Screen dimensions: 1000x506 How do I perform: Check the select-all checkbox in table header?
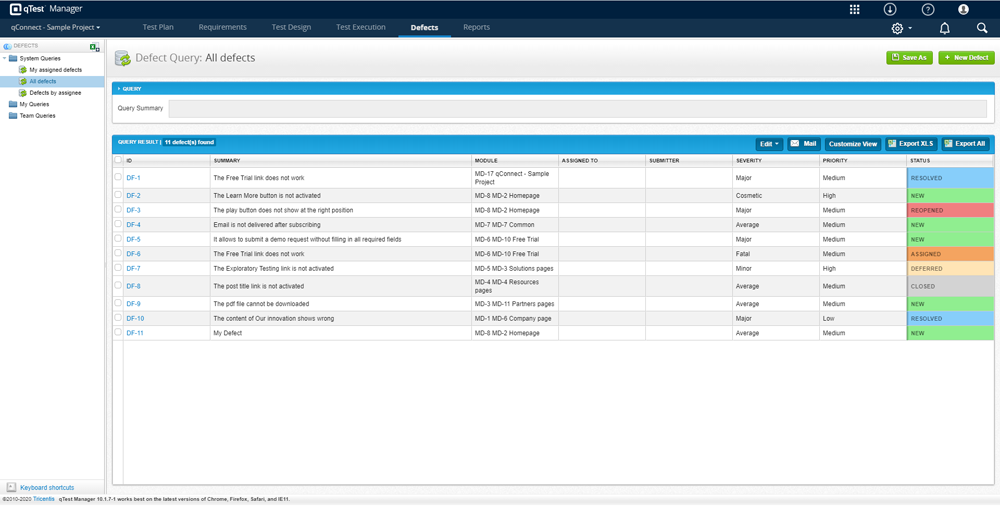(118, 160)
